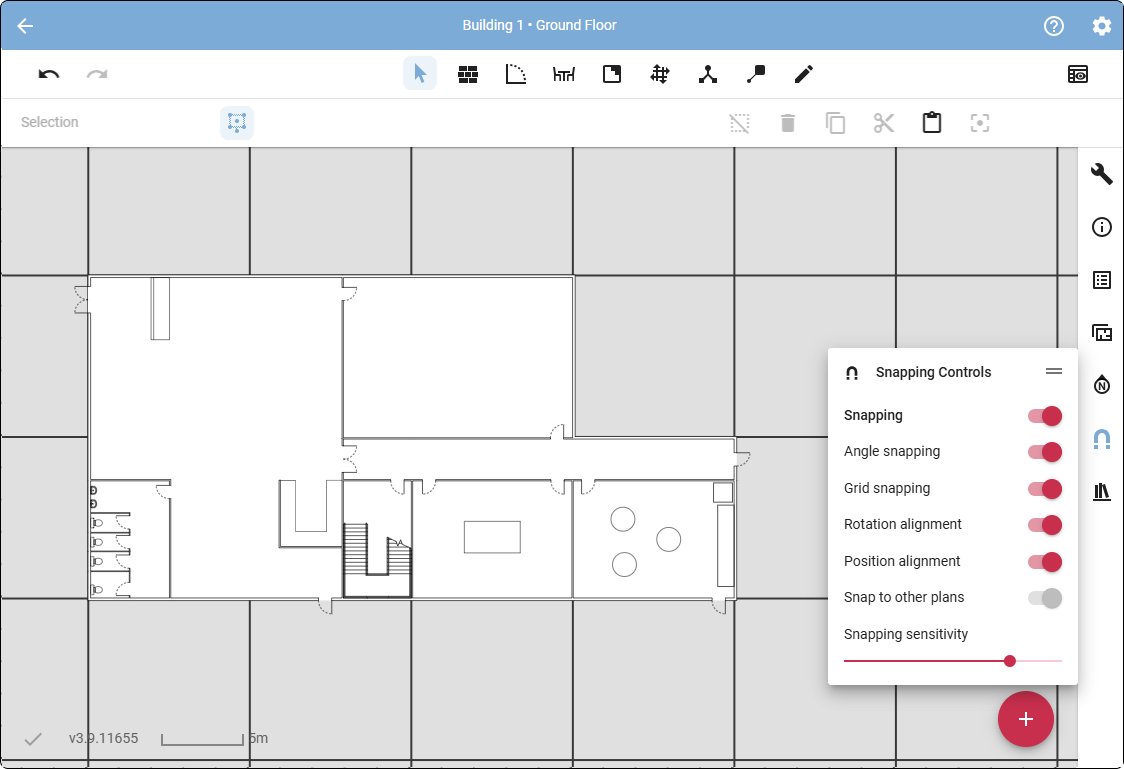This screenshot has height=769, width=1124.
Task: Click the Building 1 • Ground Floor title
Action: [x=539, y=25]
